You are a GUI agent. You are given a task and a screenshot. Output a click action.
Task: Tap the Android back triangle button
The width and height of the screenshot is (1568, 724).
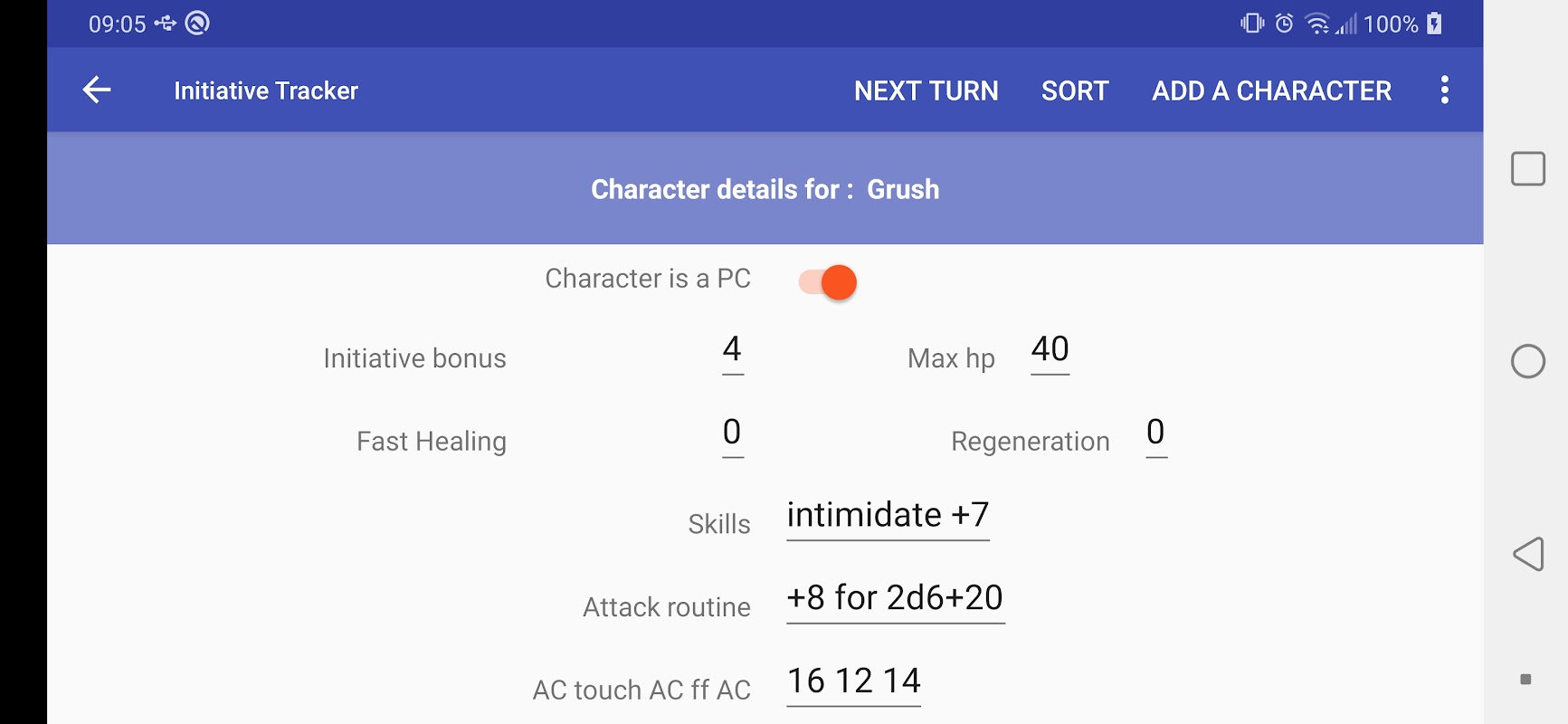pos(1528,554)
